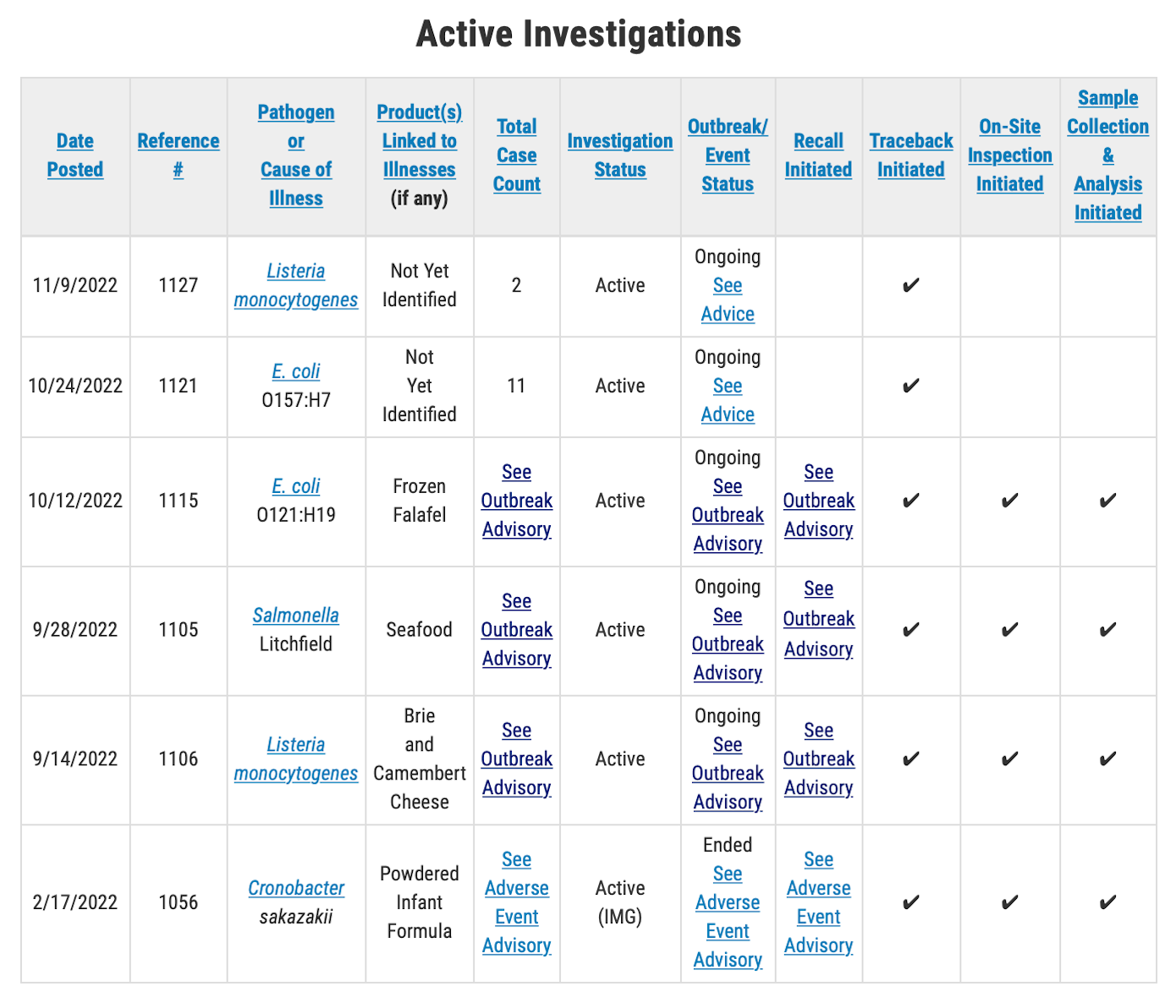Click the Recall Initiated column header
This screenshot has height=1008, width=1176.
[x=817, y=156]
